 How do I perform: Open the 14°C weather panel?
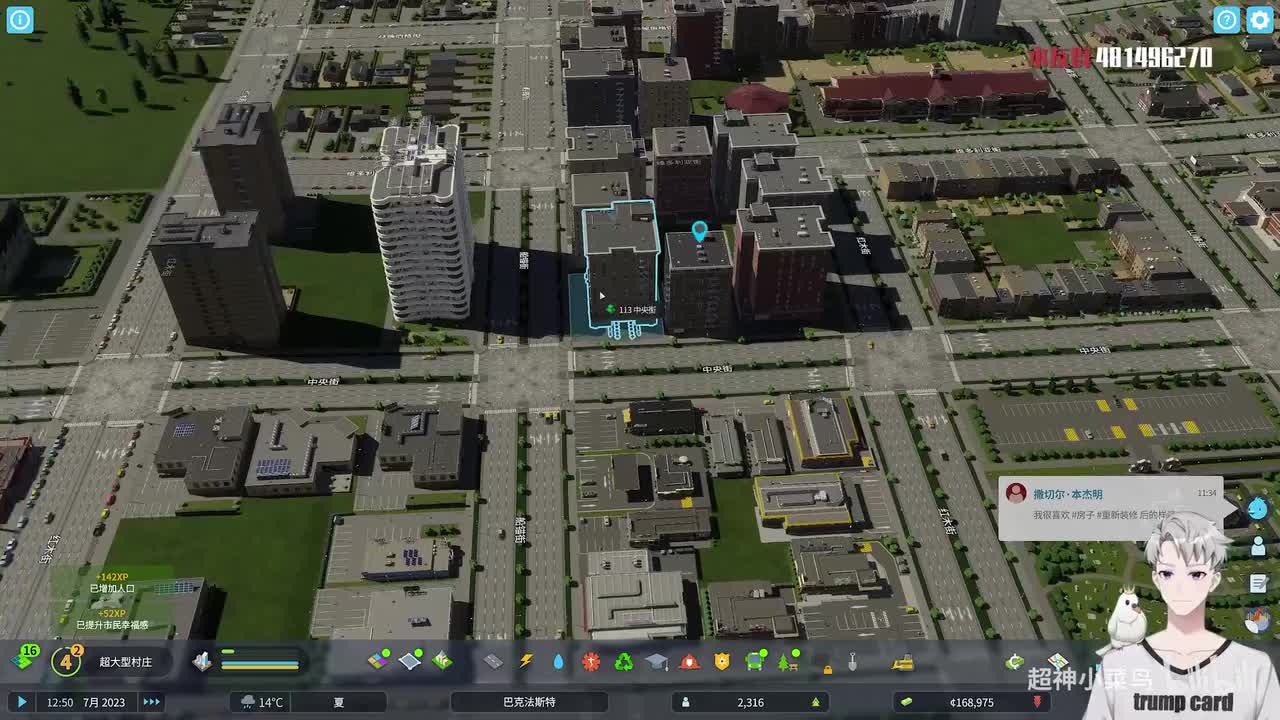[x=263, y=702]
